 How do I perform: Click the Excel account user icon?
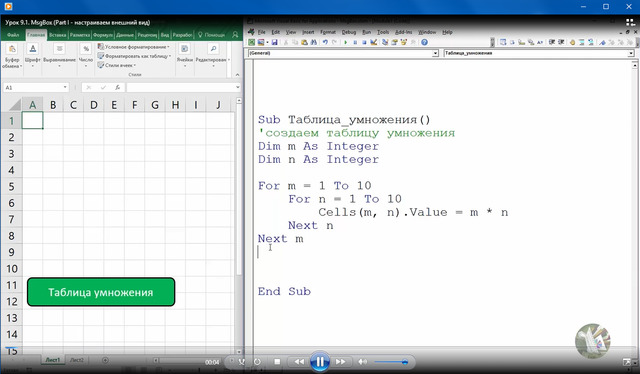point(235,35)
